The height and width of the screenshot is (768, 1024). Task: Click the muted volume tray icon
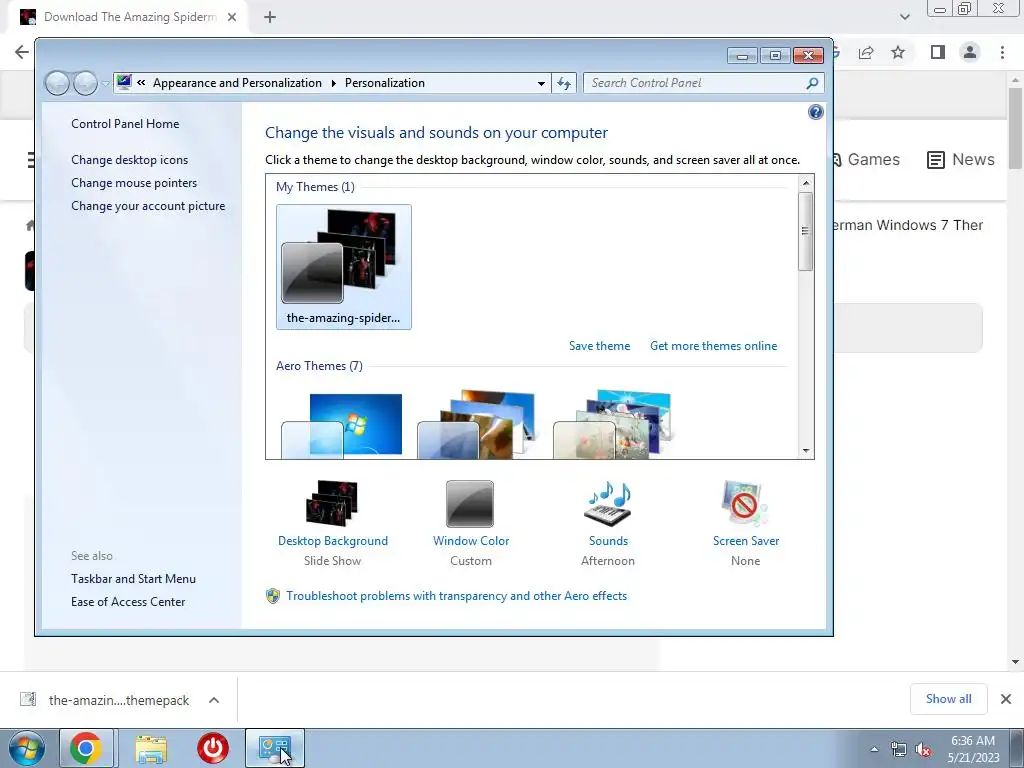tap(923, 750)
